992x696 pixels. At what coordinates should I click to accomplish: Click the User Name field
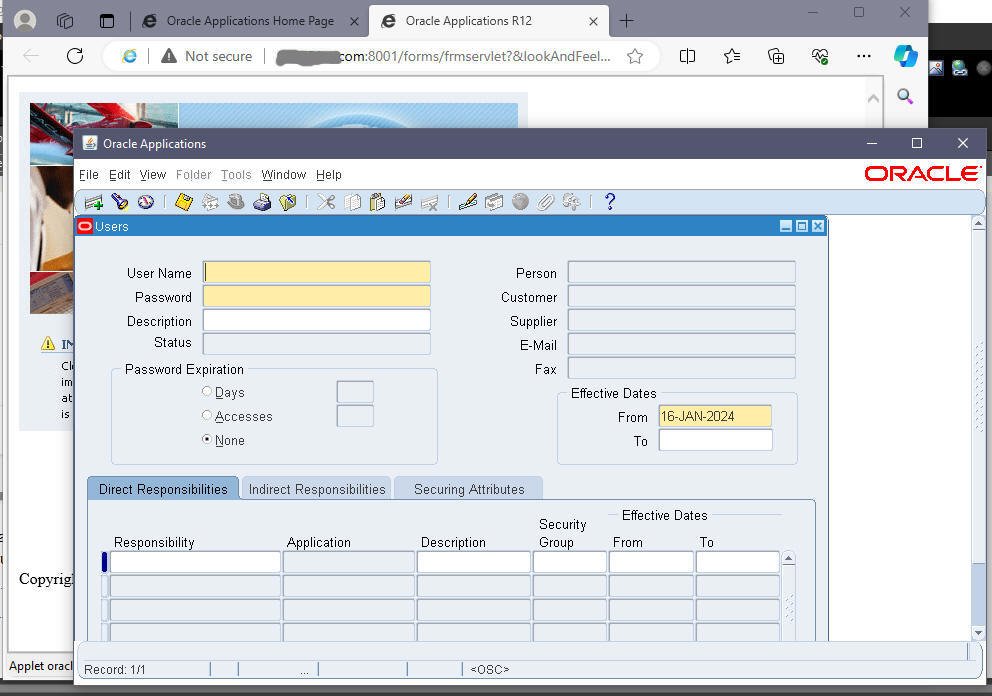pyautogui.click(x=317, y=272)
